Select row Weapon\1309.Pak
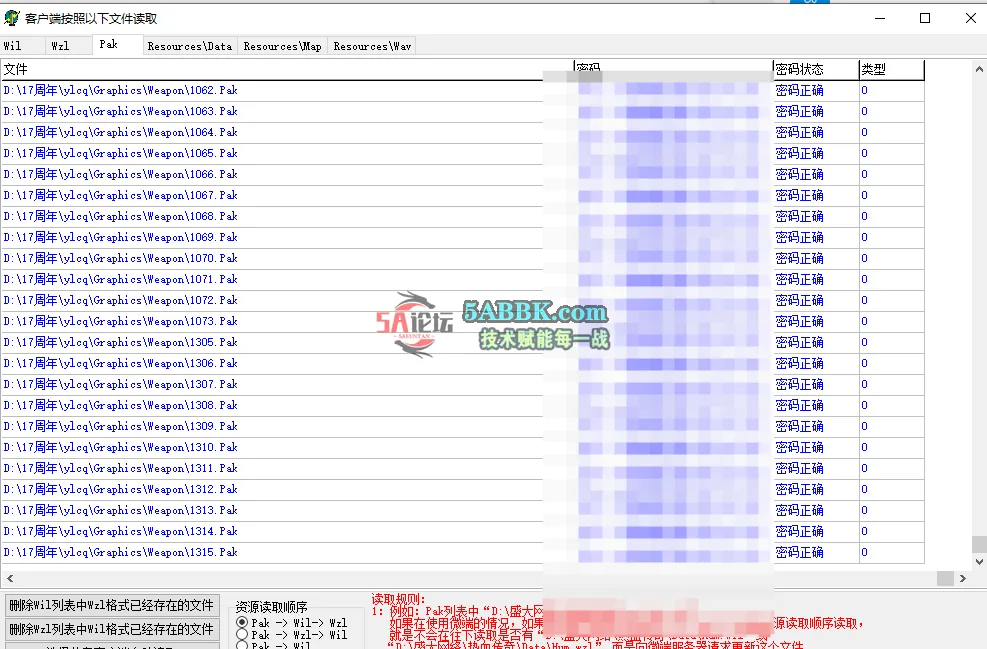The width and height of the screenshot is (987, 649). 463,426
